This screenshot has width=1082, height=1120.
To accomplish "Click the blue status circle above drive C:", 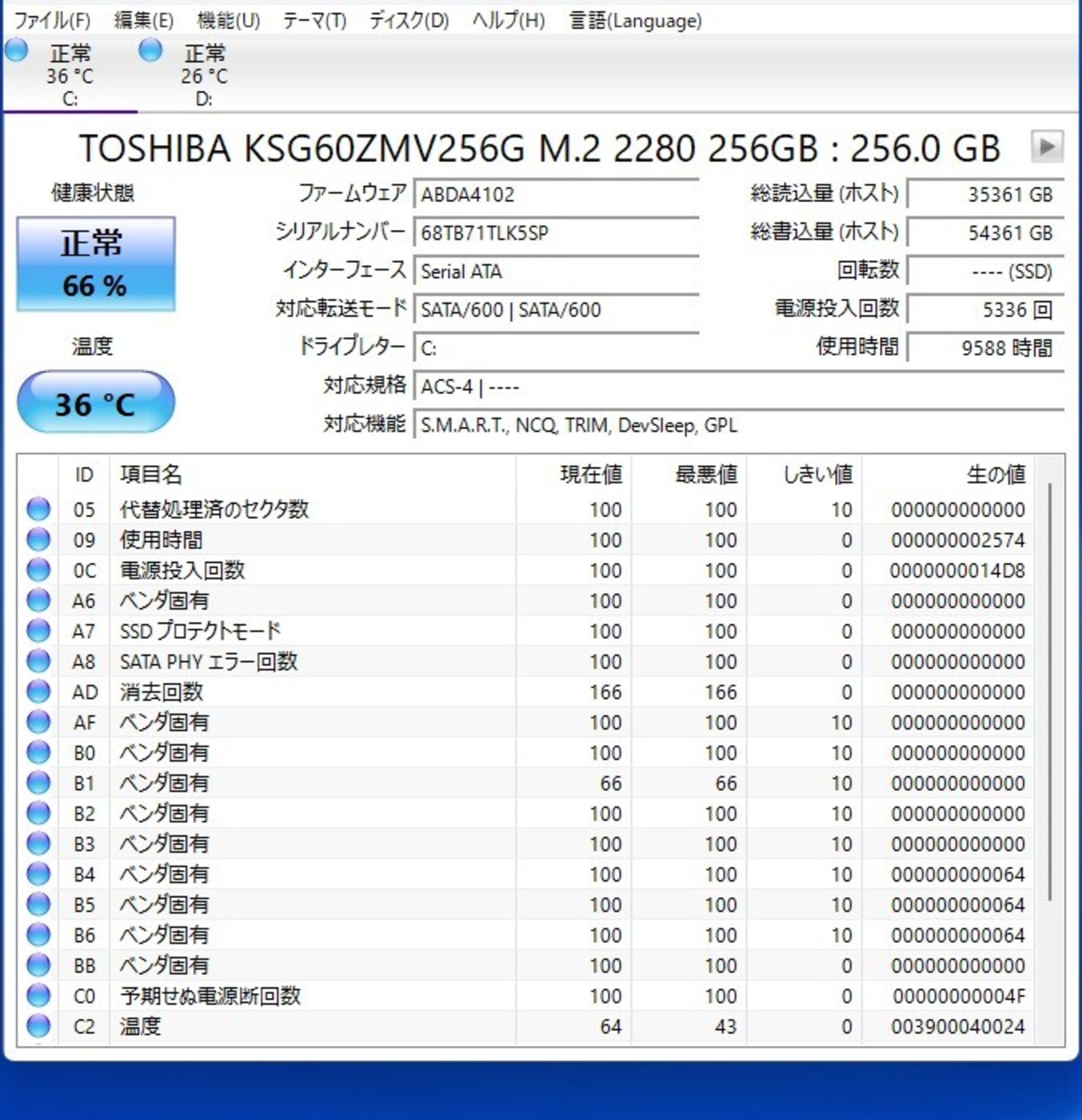I will pos(16,50).
